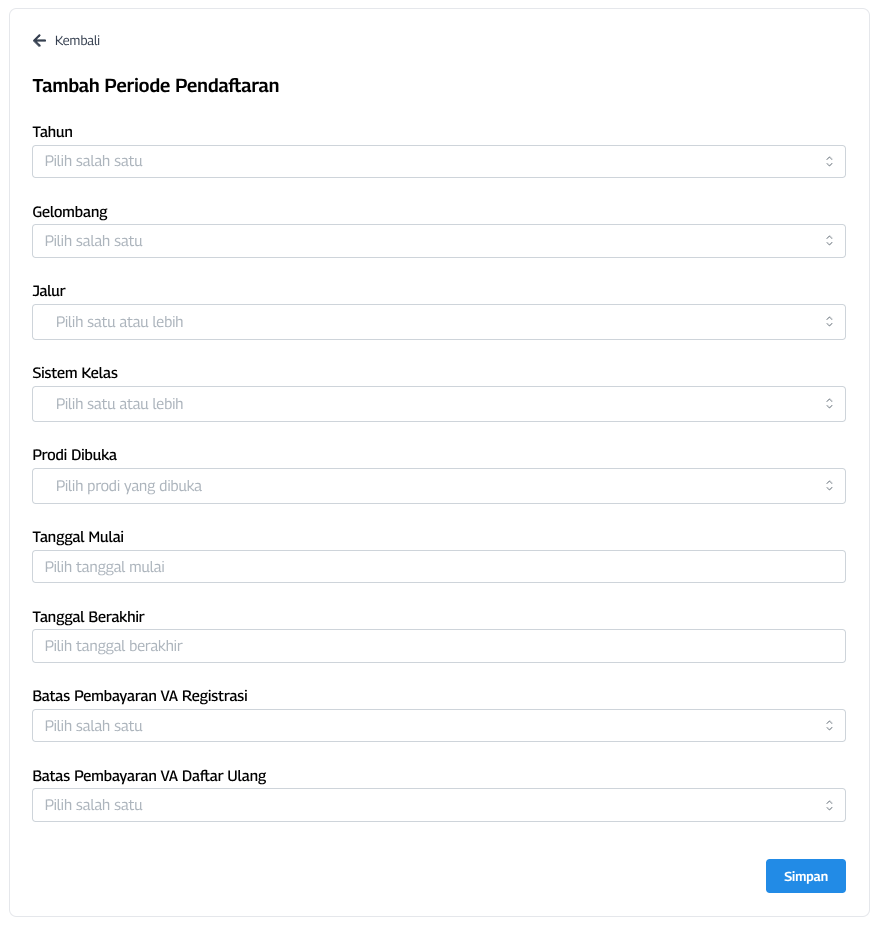
Task: Click chevron icon in Batas Pembayaran VA Daftar Ulang
Action: pos(829,805)
